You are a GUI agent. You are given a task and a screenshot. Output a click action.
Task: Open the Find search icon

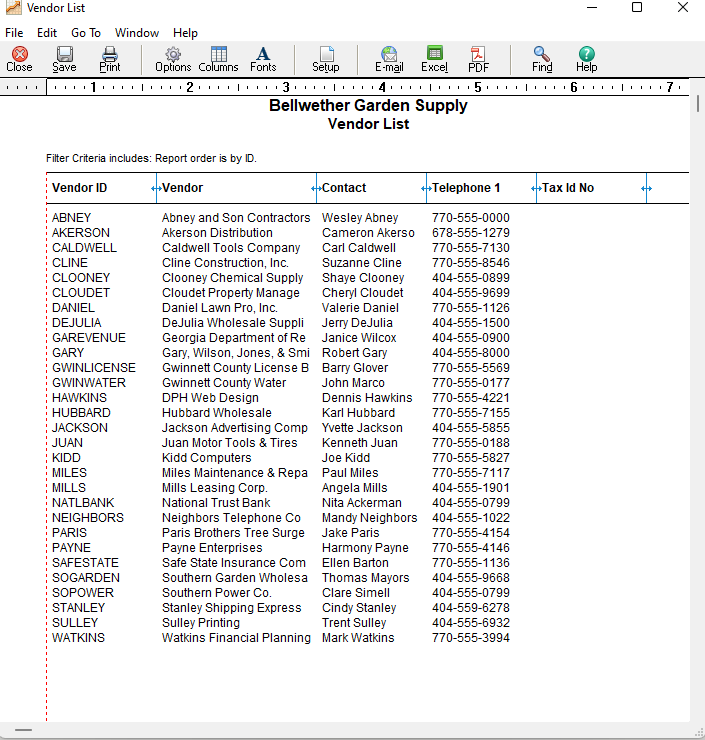coord(542,59)
